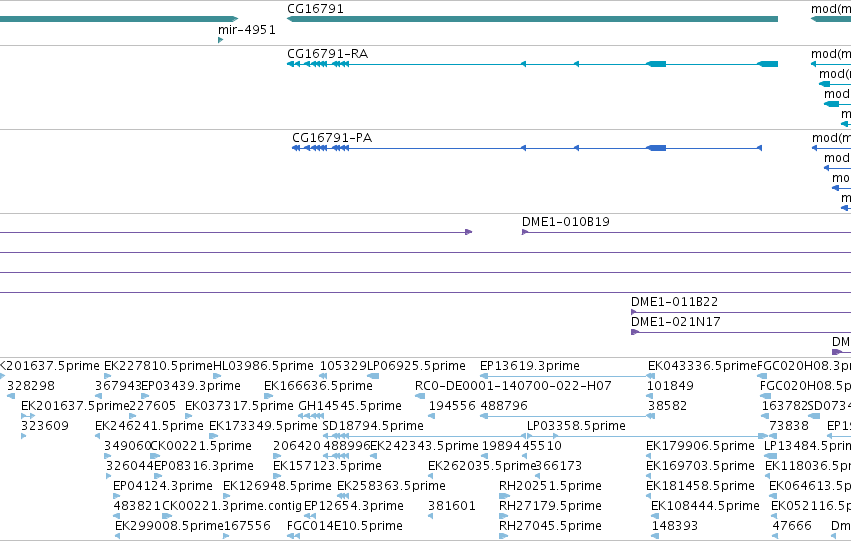Select EST EK126948.5prime
Screen dimensions: 851x541
point(277,486)
